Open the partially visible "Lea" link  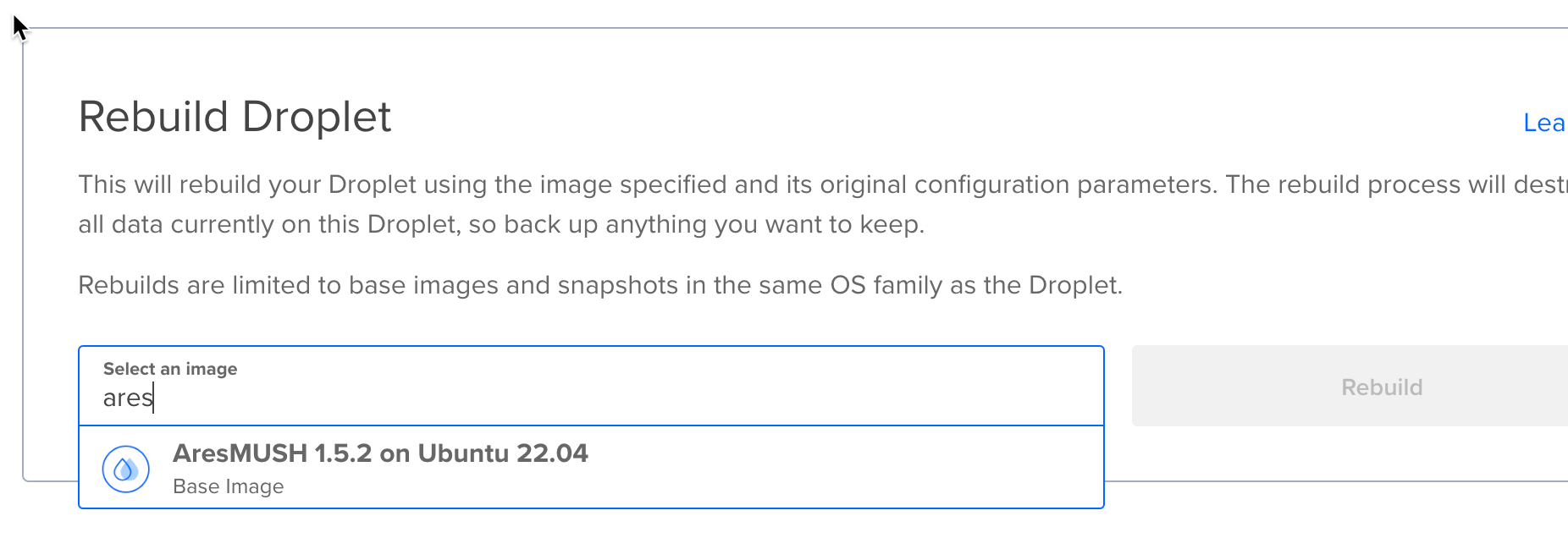coord(1543,124)
